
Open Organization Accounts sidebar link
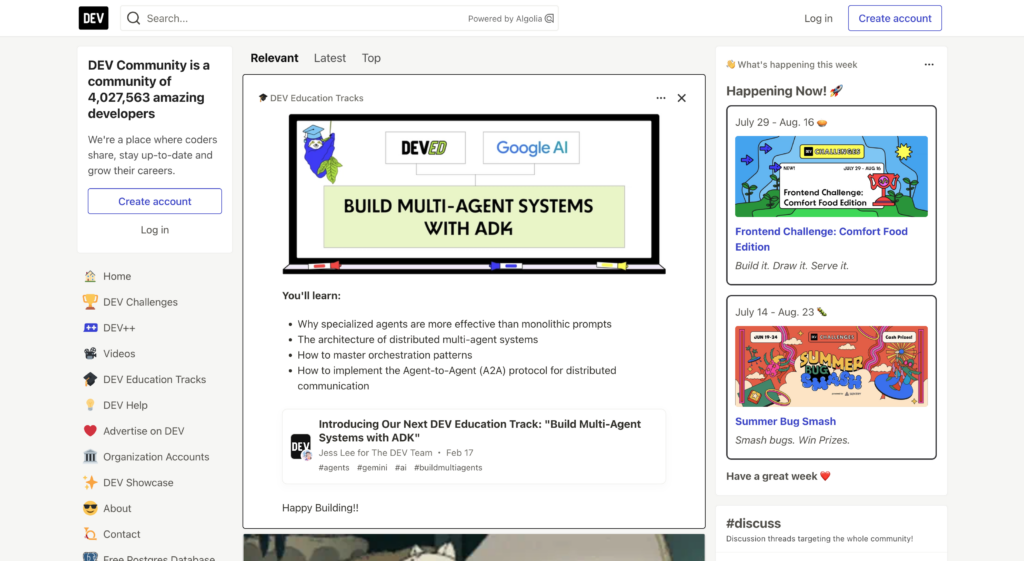coord(155,457)
